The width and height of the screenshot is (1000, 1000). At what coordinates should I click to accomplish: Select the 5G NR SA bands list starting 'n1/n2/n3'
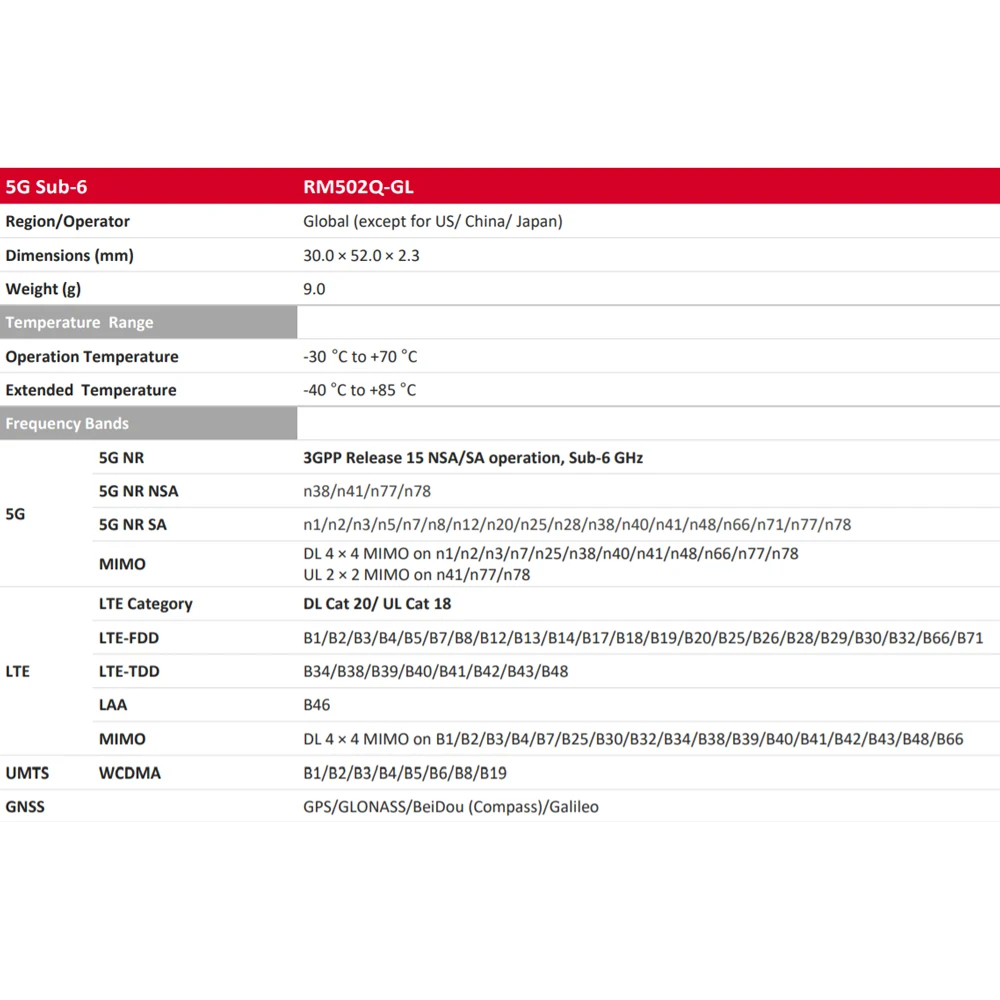pos(577,525)
